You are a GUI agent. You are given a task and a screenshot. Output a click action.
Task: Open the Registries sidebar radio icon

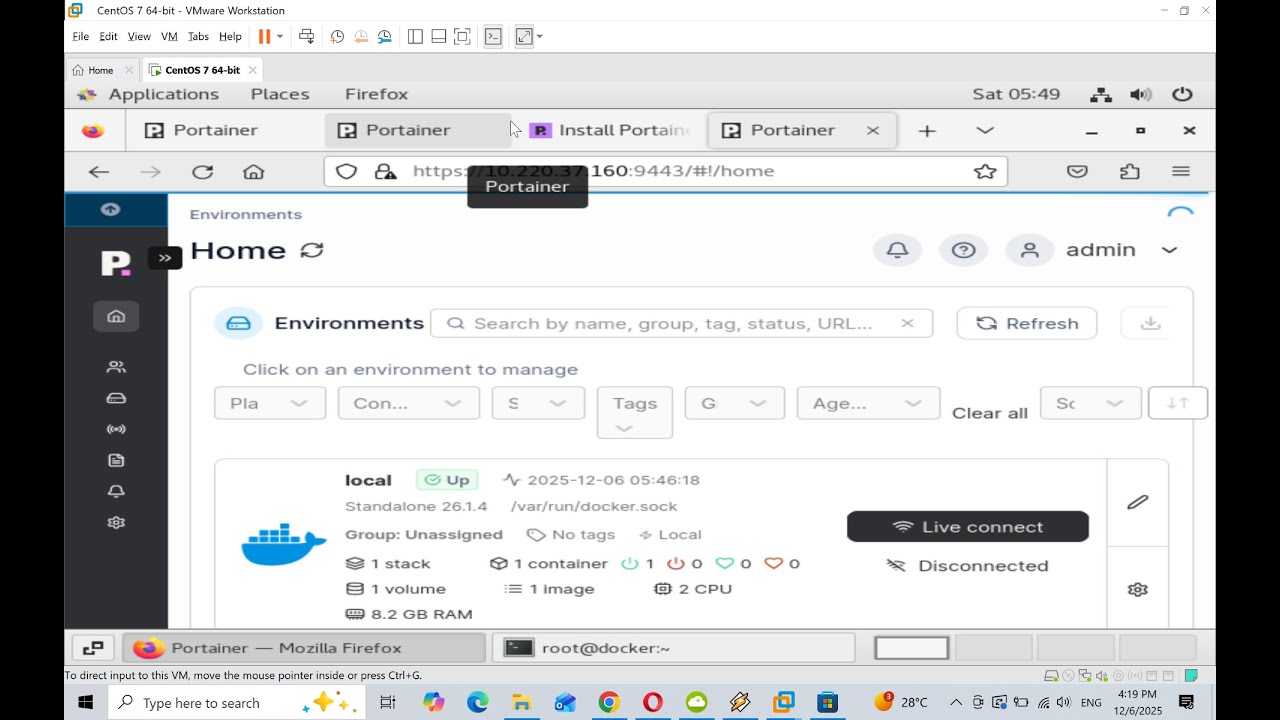(116, 429)
